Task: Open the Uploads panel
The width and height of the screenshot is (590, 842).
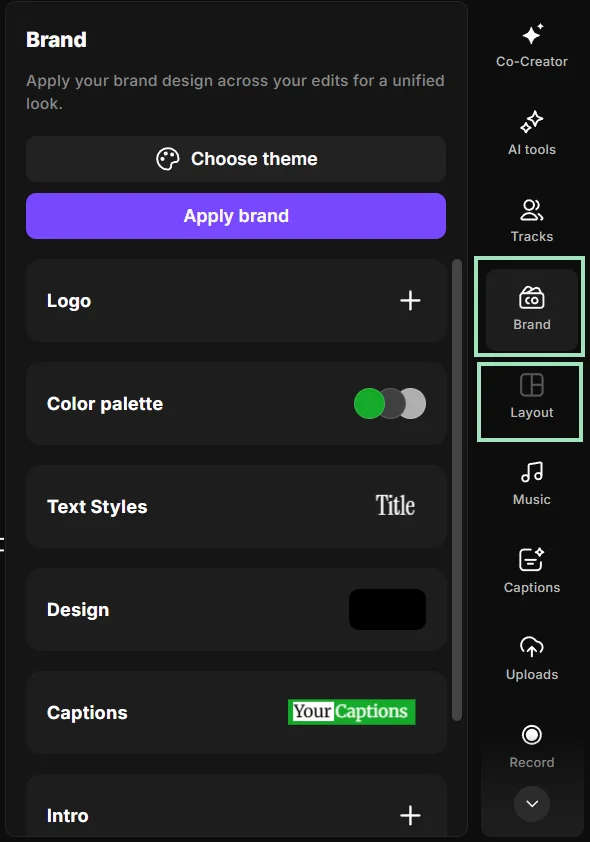Action: pos(531,659)
